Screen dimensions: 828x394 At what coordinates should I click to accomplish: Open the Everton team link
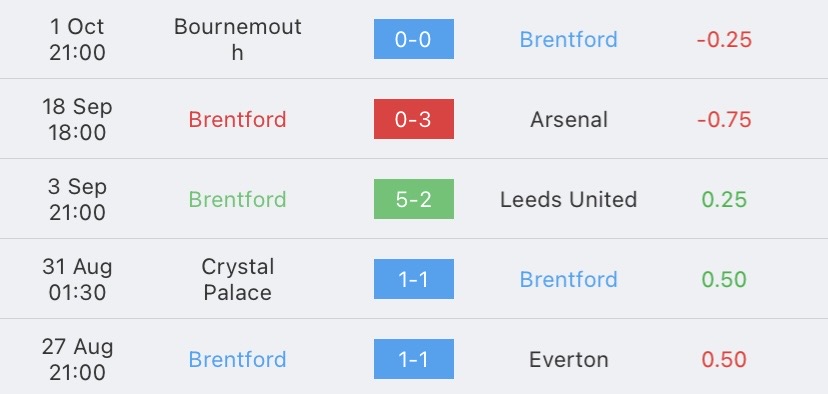(x=569, y=360)
